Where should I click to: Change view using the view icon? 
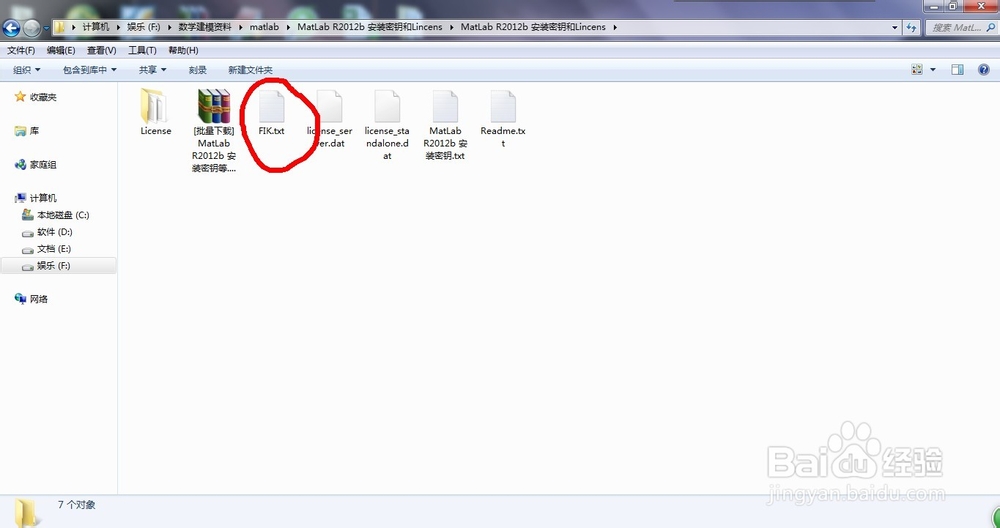[x=918, y=70]
